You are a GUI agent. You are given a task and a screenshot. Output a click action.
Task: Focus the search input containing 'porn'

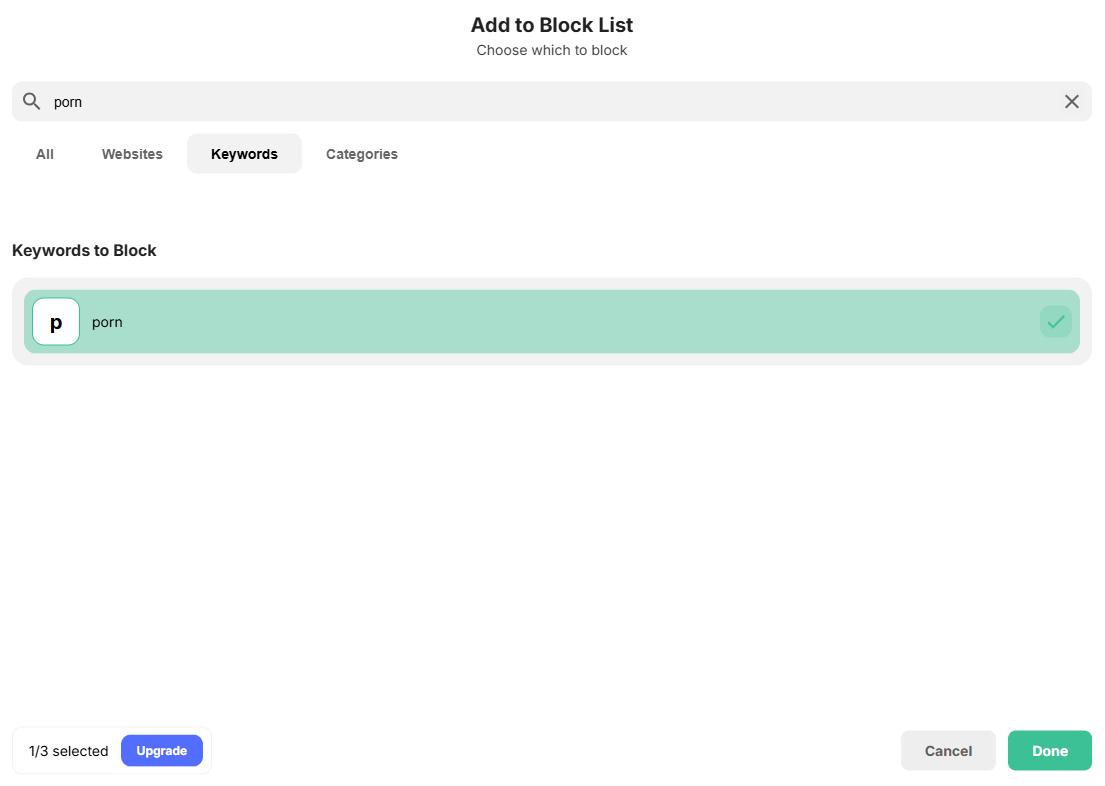point(552,102)
